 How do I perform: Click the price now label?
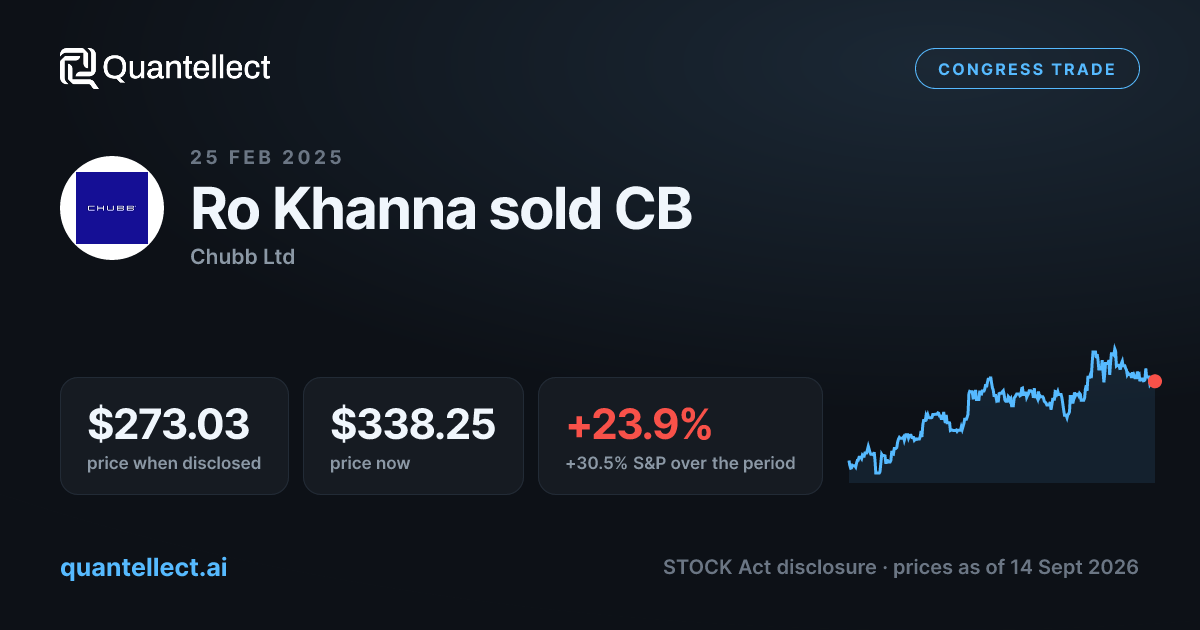[x=370, y=463]
